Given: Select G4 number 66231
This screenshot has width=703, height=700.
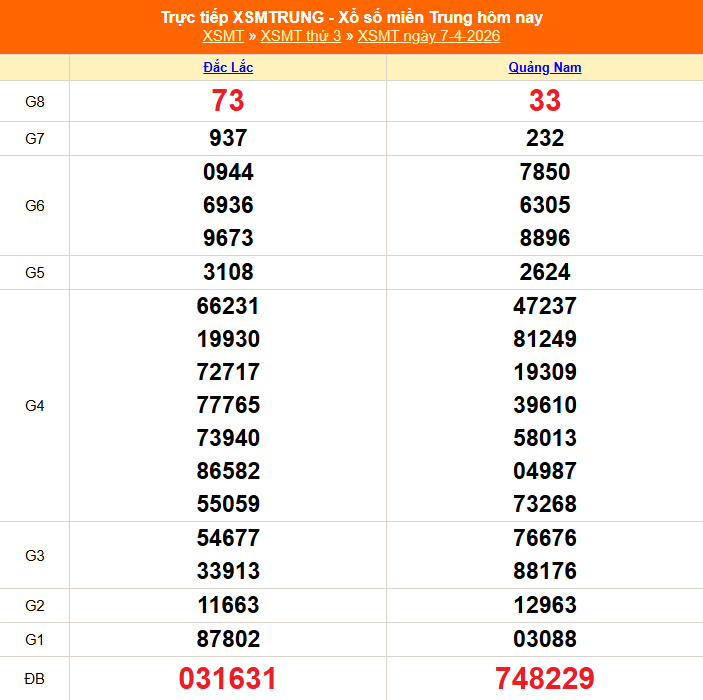Looking at the screenshot, I should click(228, 306).
